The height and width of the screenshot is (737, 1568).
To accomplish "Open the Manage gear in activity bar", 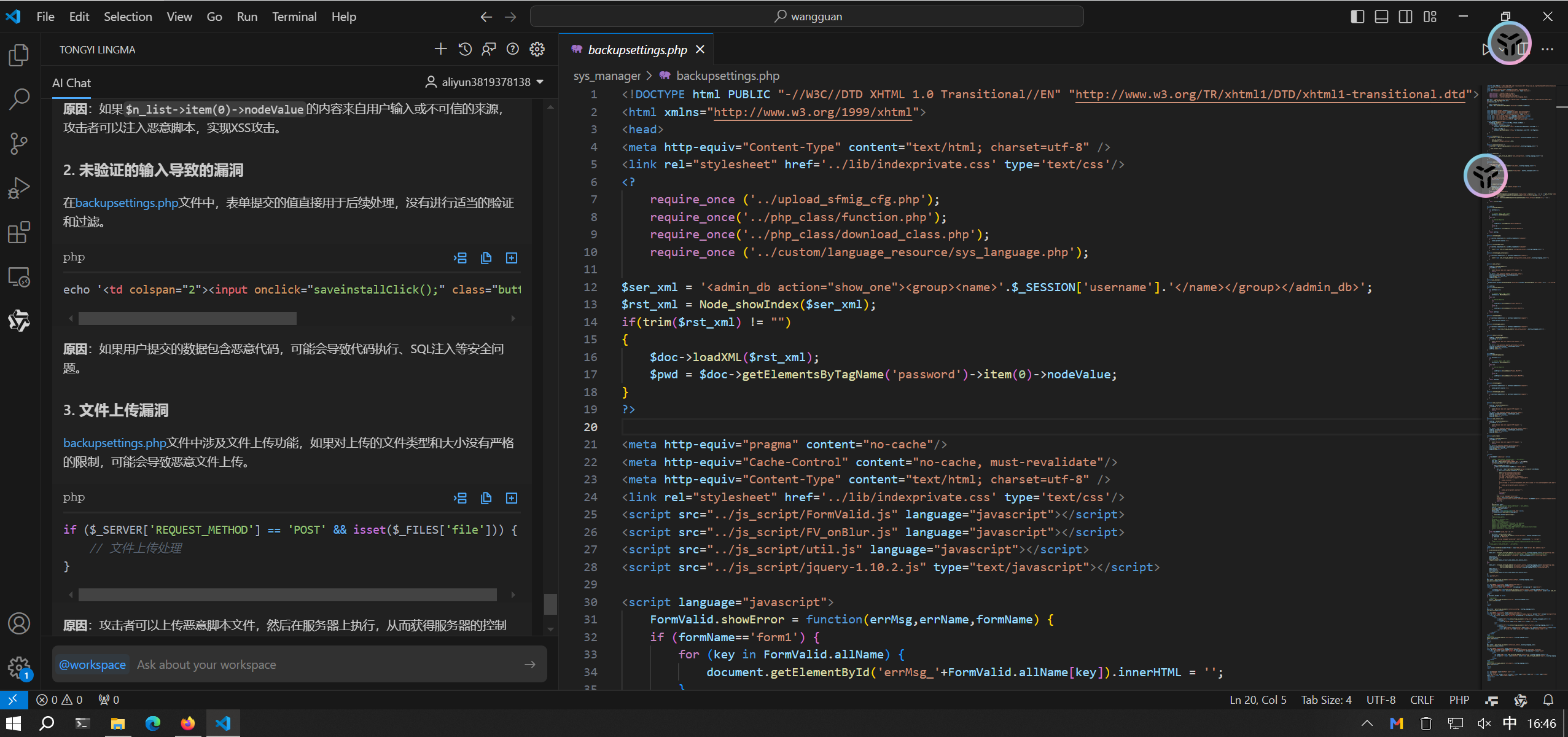I will point(19,667).
